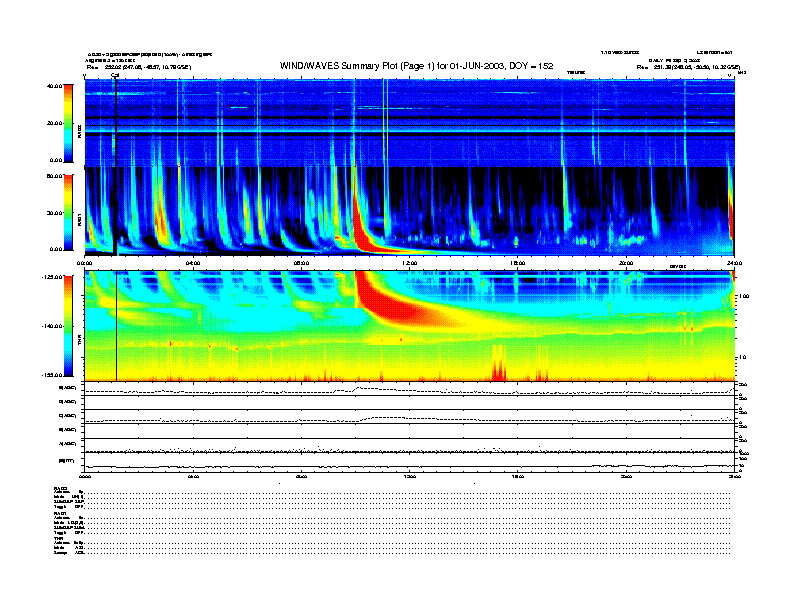Click the TNR vertical axis label
The height and width of the screenshot is (612, 792).
point(79,342)
